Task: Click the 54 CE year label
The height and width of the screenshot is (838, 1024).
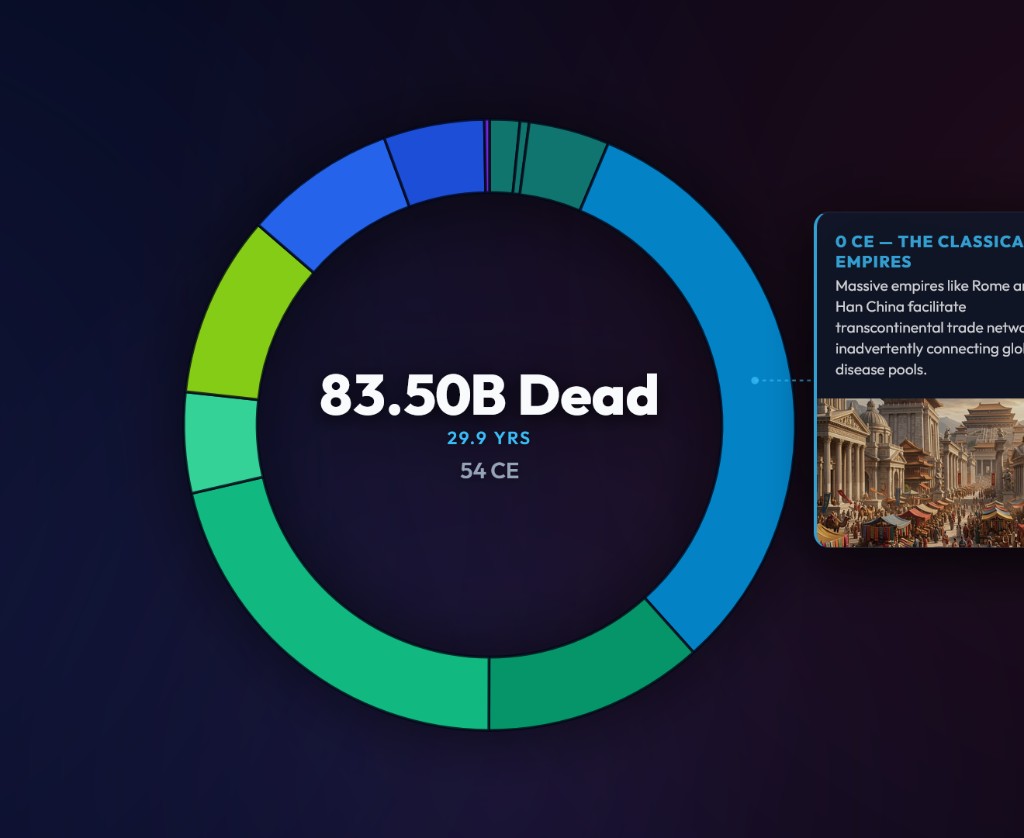Action: point(488,470)
